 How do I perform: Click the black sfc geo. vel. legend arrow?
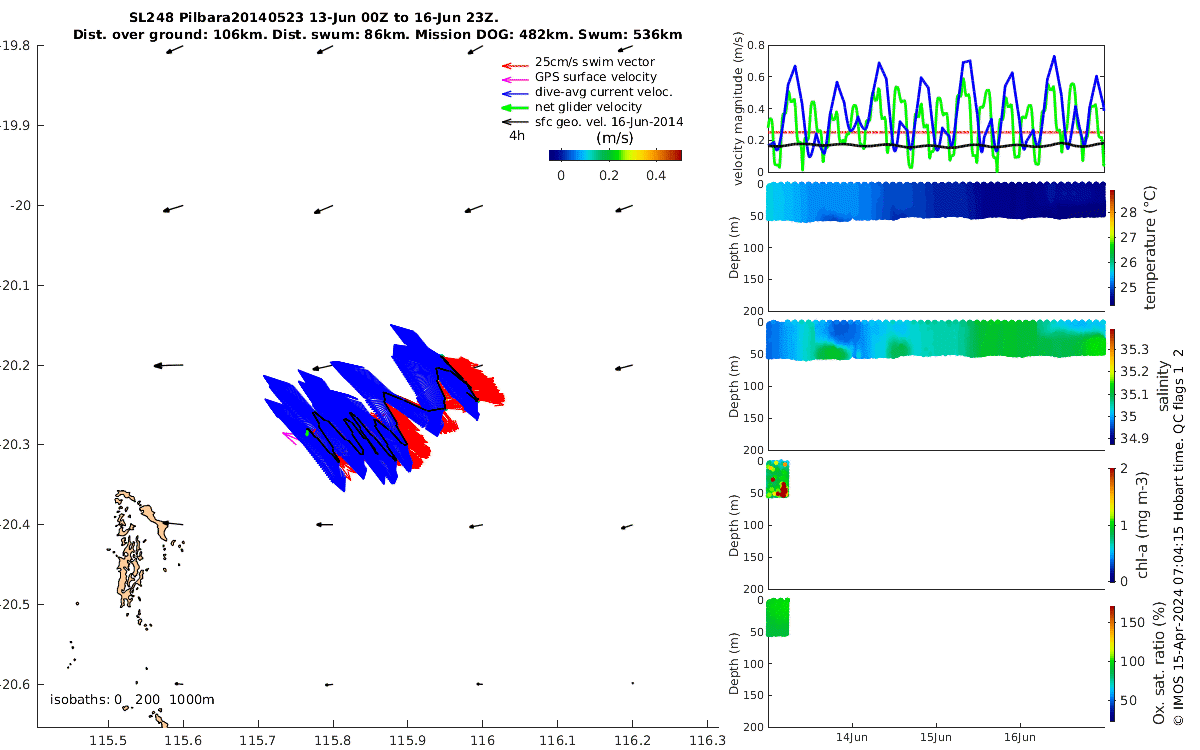click(513, 122)
